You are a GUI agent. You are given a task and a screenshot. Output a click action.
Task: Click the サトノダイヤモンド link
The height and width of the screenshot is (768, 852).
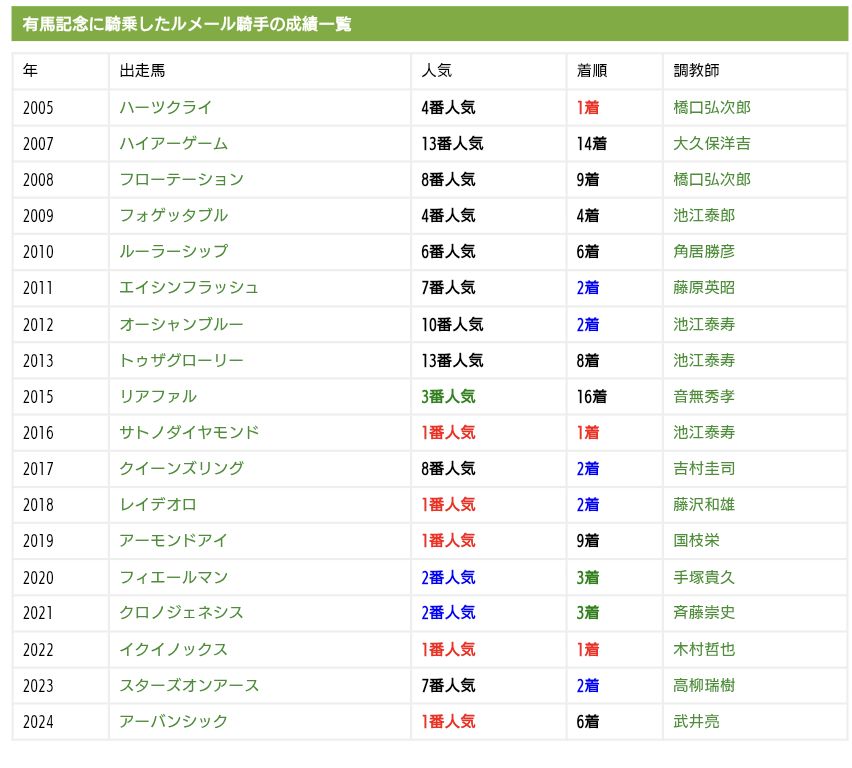(x=189, y=432)
